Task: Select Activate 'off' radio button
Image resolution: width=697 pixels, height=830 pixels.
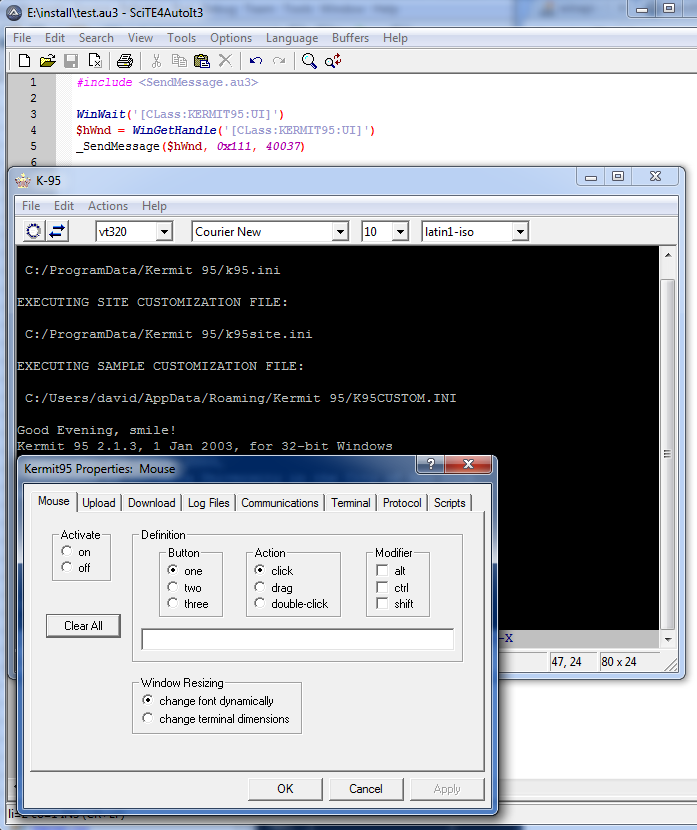Action: 66,567
